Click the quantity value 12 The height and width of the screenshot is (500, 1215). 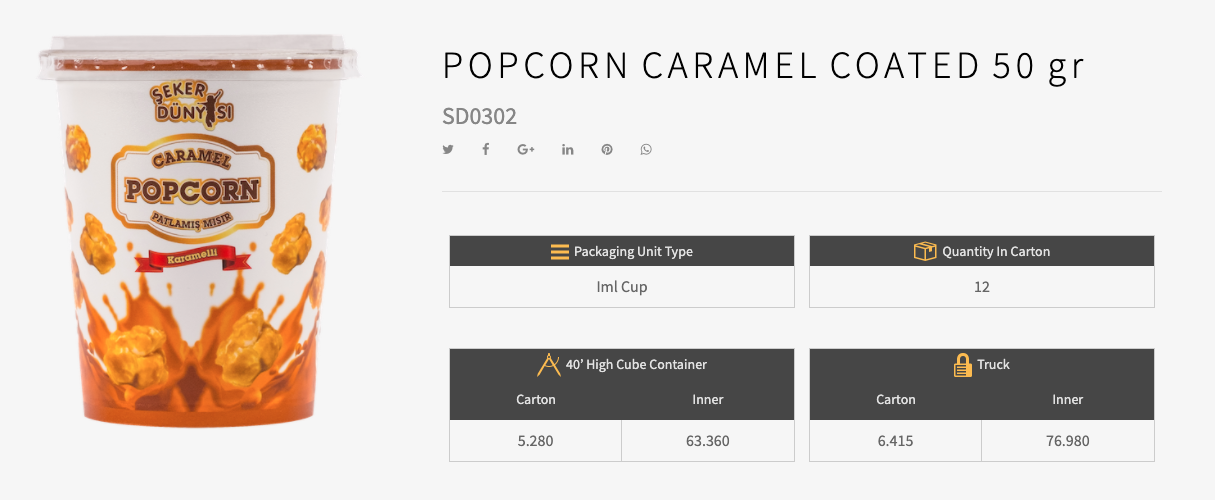tap(982, 287)
